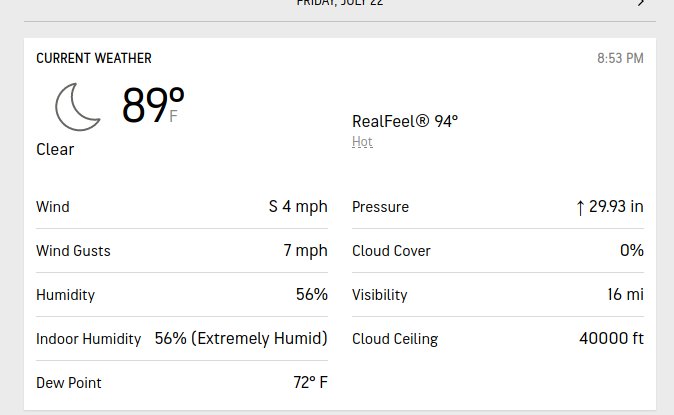Click the rising pressure arrow icon

580,208
